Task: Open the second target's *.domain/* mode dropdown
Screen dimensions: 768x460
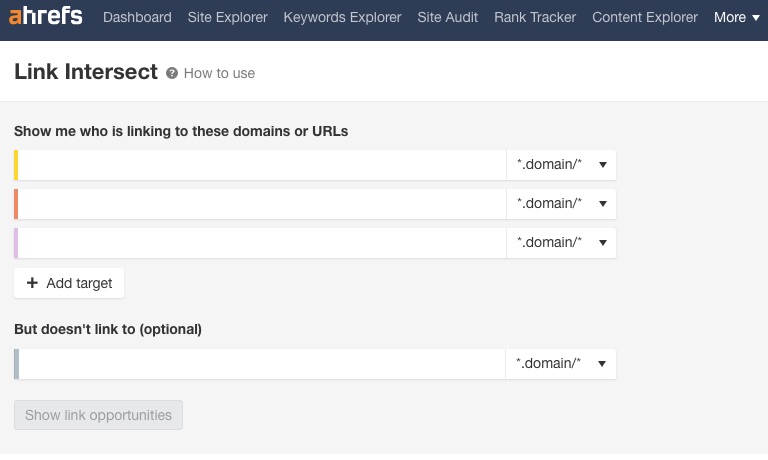Action: tap(561, 204)
